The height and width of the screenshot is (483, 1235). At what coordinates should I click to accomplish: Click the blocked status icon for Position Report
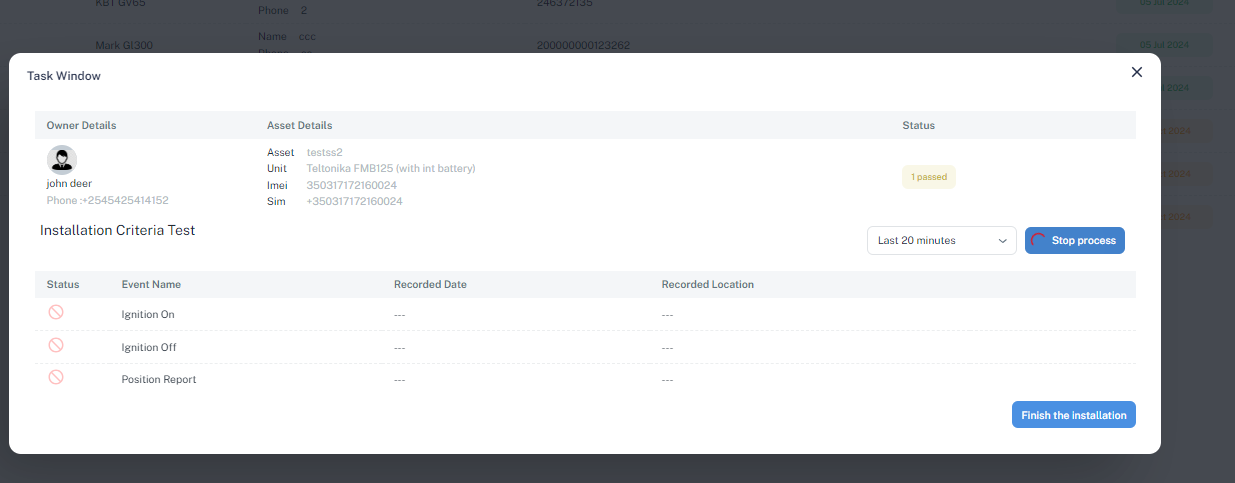point(56,377)
